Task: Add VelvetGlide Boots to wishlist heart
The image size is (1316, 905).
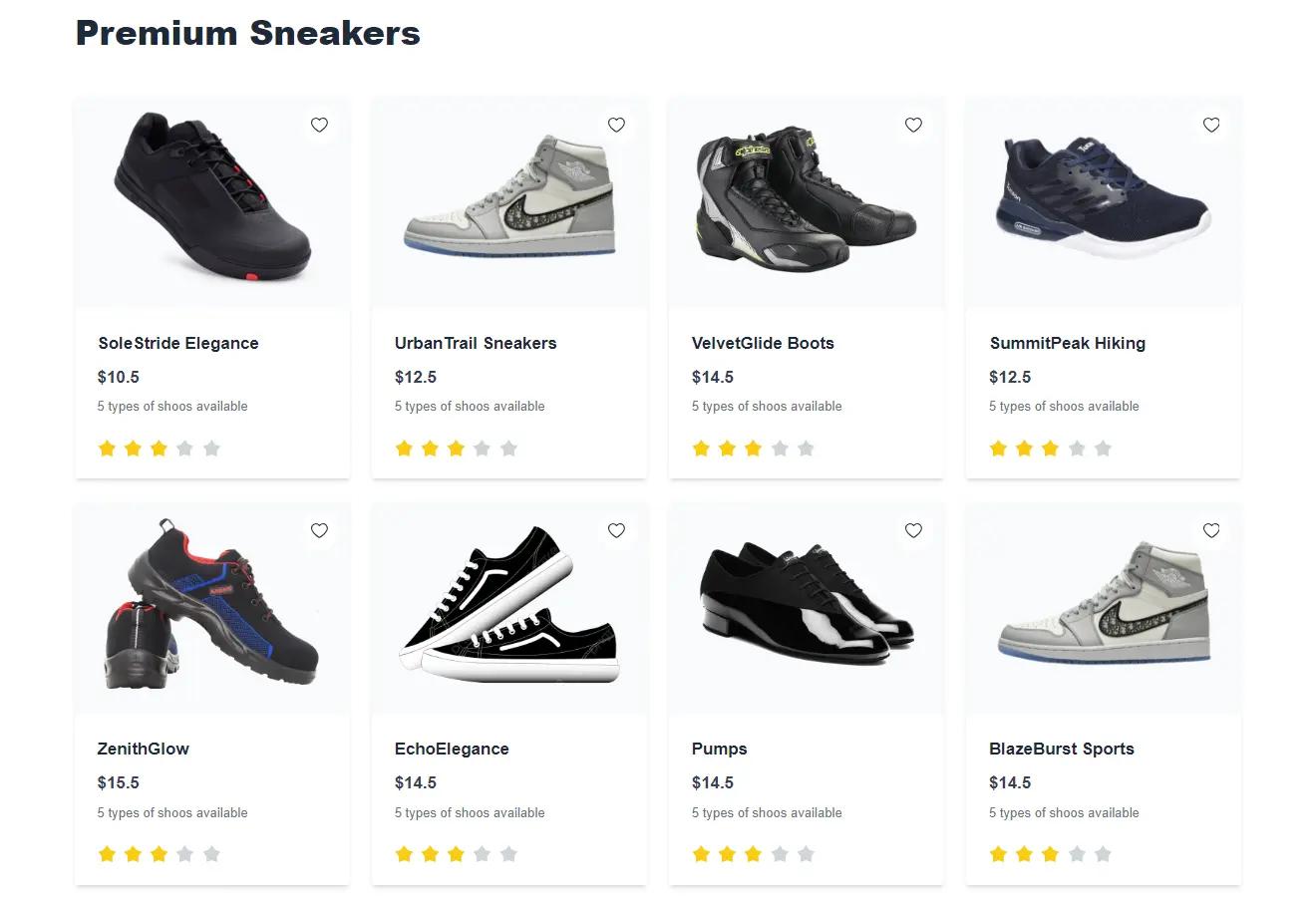Action: (x=913, y=125)
